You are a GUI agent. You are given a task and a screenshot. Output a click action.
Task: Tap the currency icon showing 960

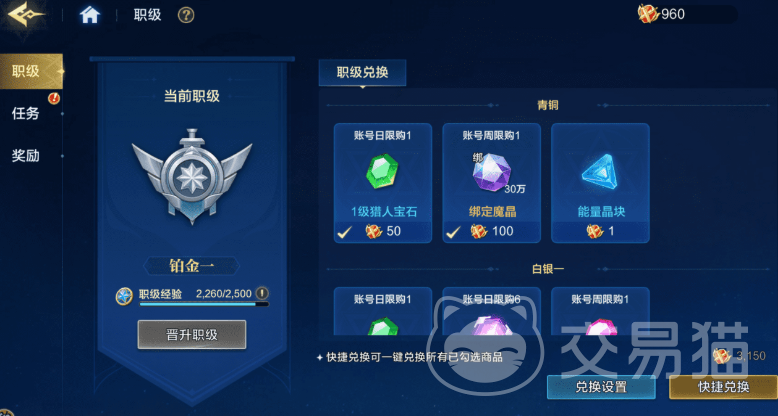click(x=648, y=14)
